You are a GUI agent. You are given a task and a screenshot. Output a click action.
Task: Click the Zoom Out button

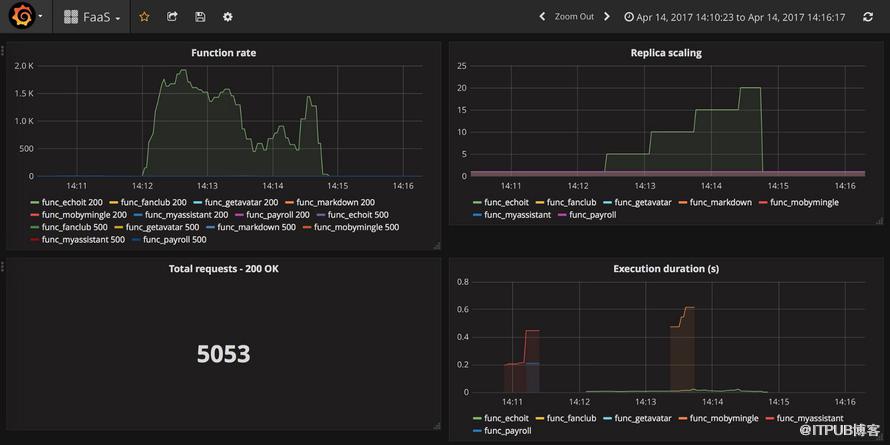pos(574,17)
